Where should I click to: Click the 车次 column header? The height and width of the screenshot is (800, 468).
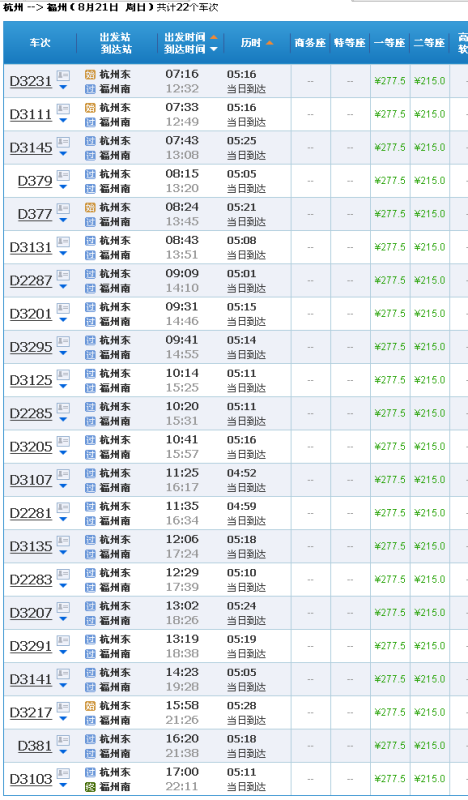(x=40, y=43)
